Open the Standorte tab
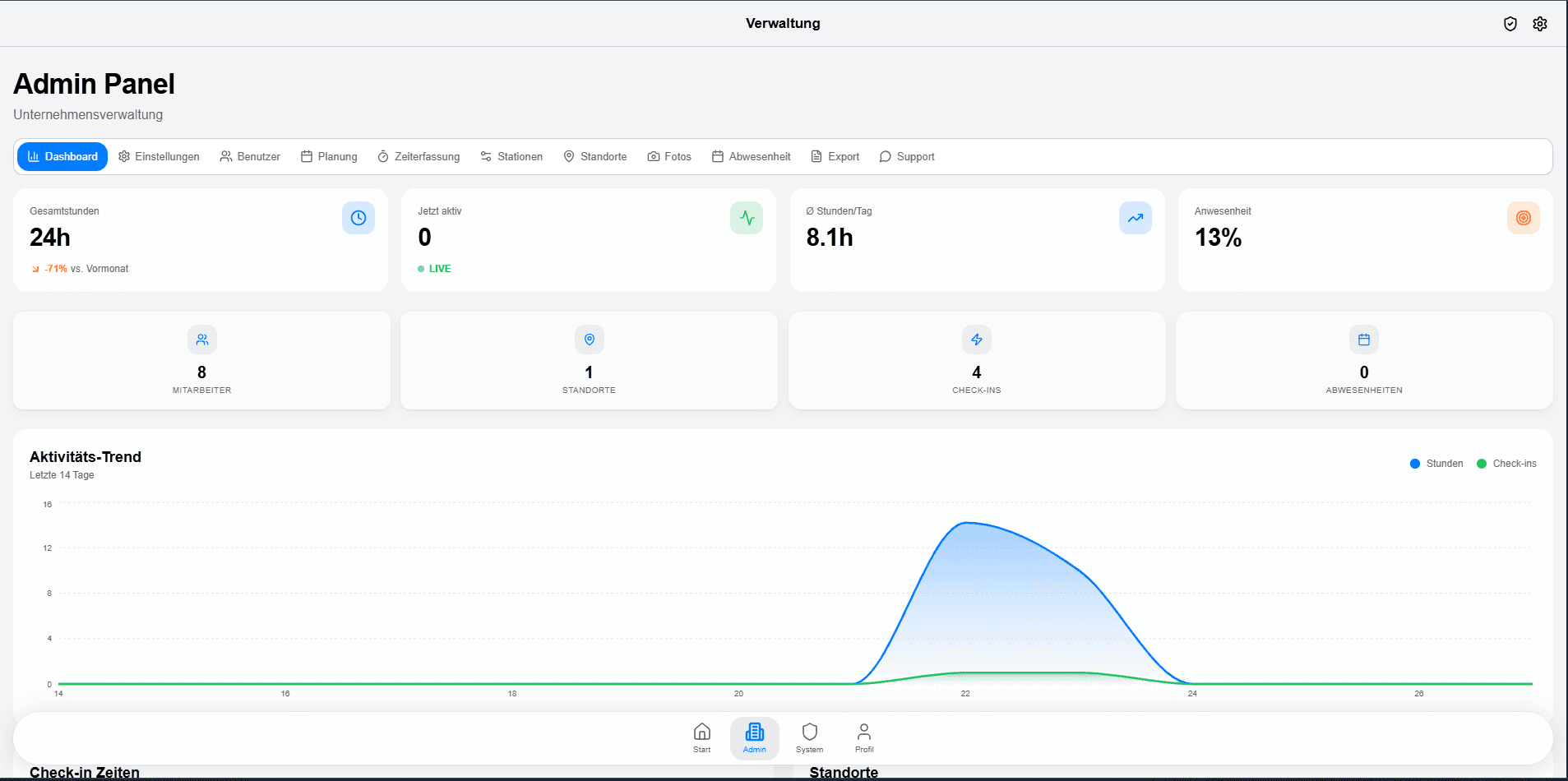This screenshot has width=1568, height=781. [x=595, y=156]
